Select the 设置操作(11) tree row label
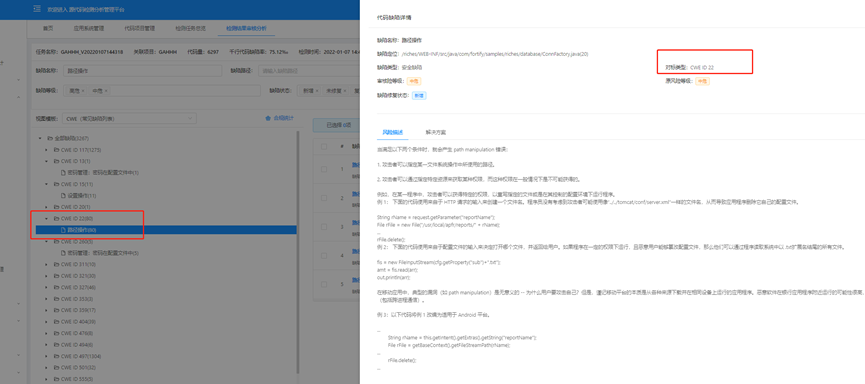Screen dimensions: 865x384 [82, 195]
